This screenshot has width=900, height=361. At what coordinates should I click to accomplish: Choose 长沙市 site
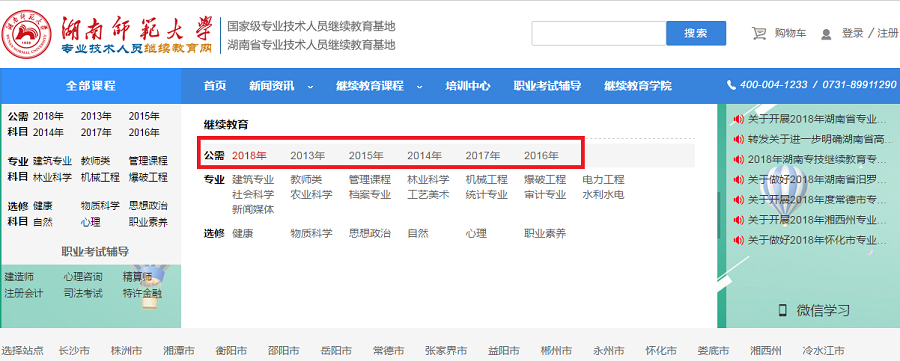pos(74,351)
